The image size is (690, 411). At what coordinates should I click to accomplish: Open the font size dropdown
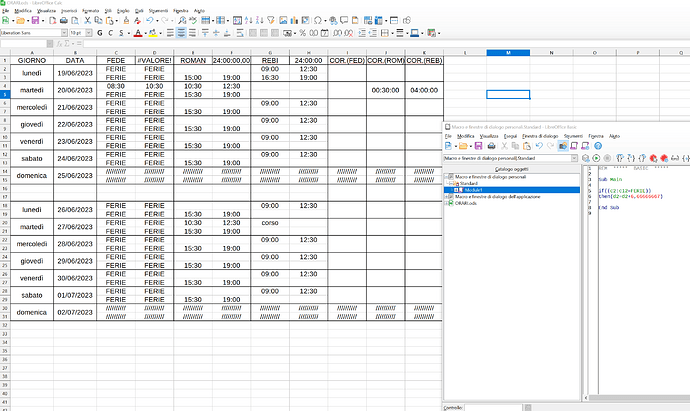[x=89, y=33]
